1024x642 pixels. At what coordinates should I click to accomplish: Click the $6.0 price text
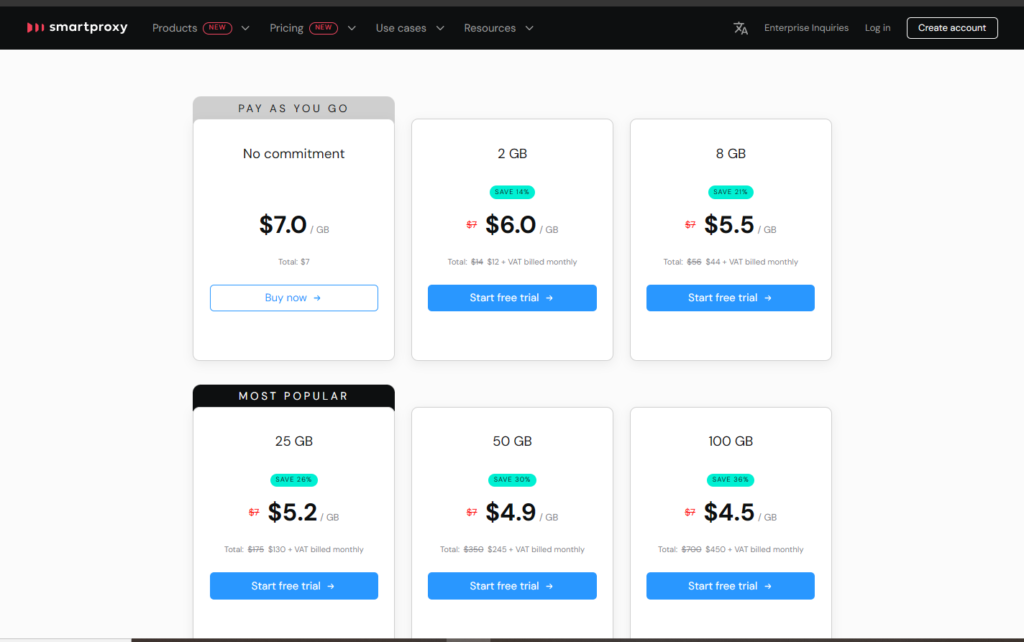511,225
